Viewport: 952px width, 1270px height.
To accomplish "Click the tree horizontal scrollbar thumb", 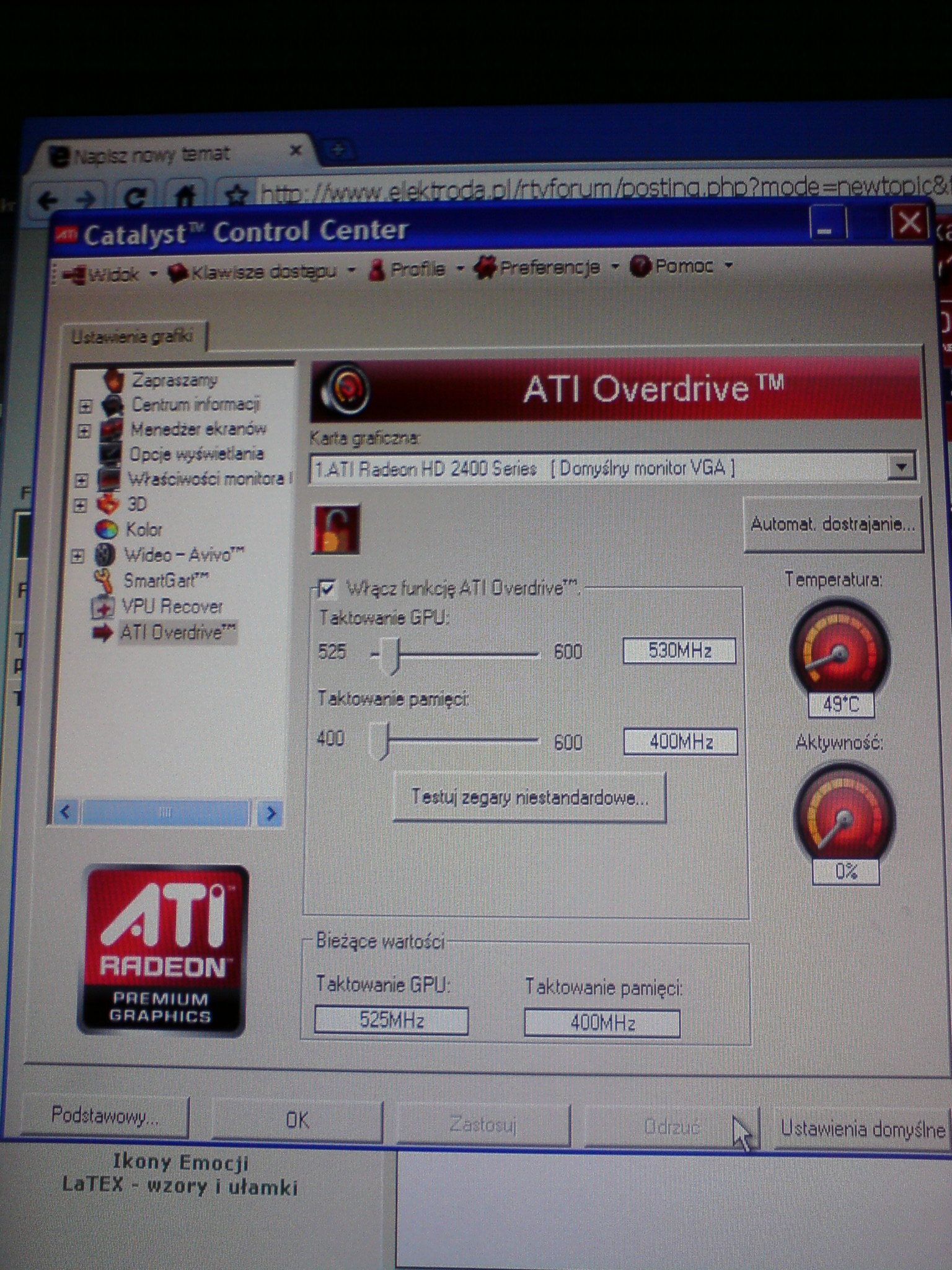I will coord(165,813).
